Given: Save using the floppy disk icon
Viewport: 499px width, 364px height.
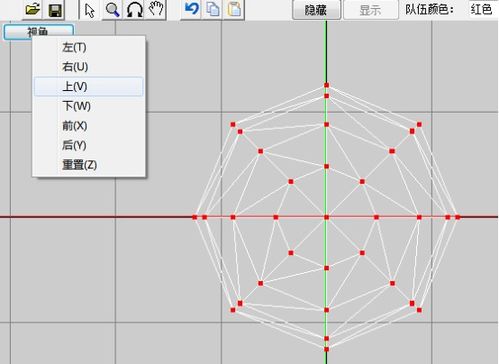Looking at the screenshot, I should (55, 10).
